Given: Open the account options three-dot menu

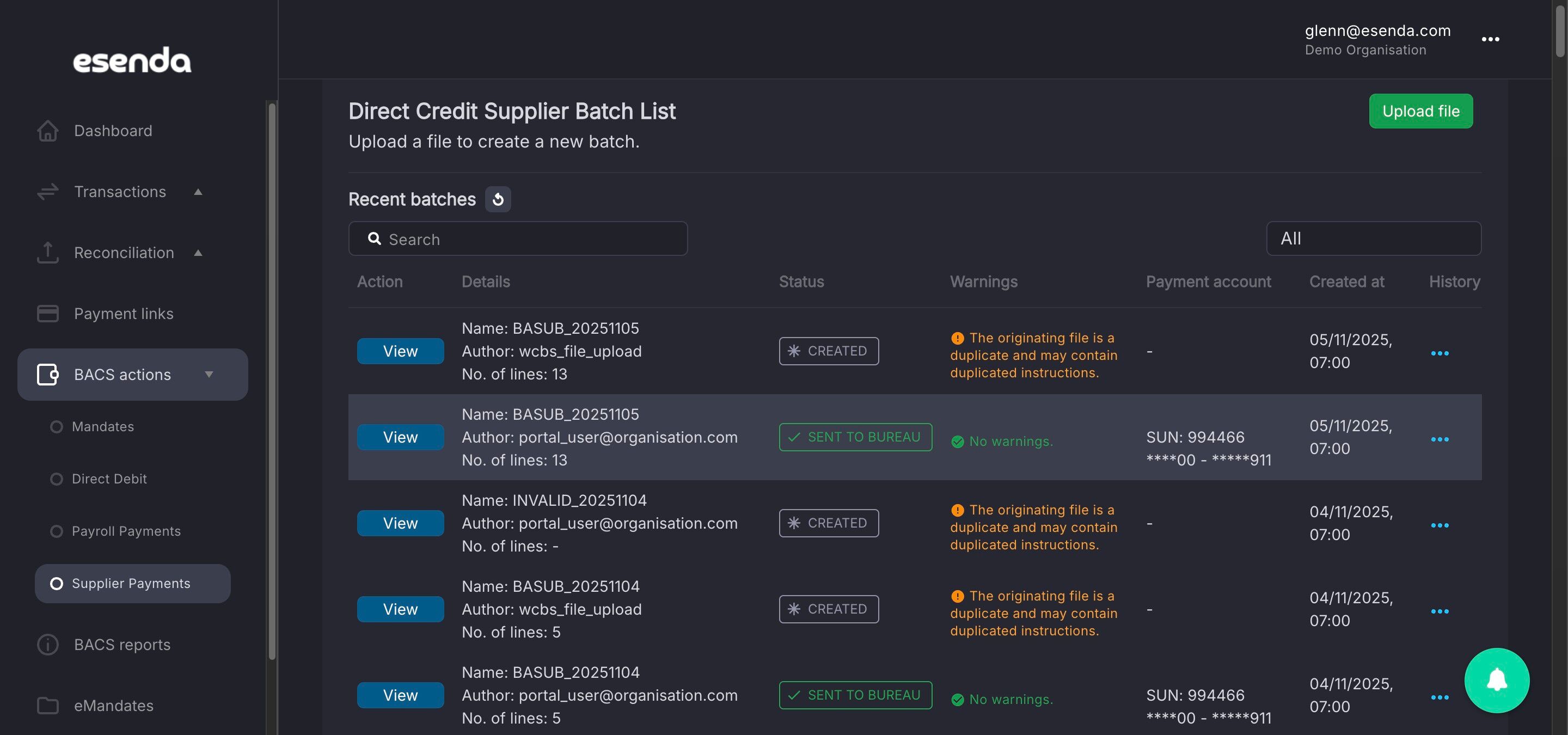Looking at the screenshot, I should (x=1490, y=40).
